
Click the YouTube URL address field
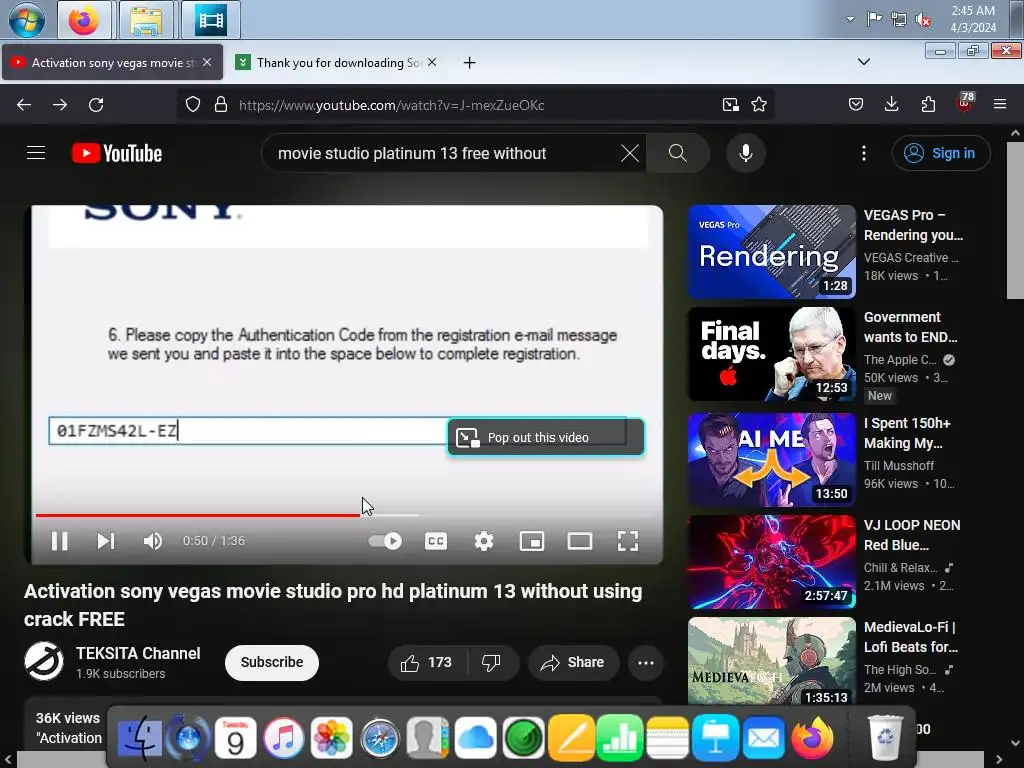click(x=473, y=105)
